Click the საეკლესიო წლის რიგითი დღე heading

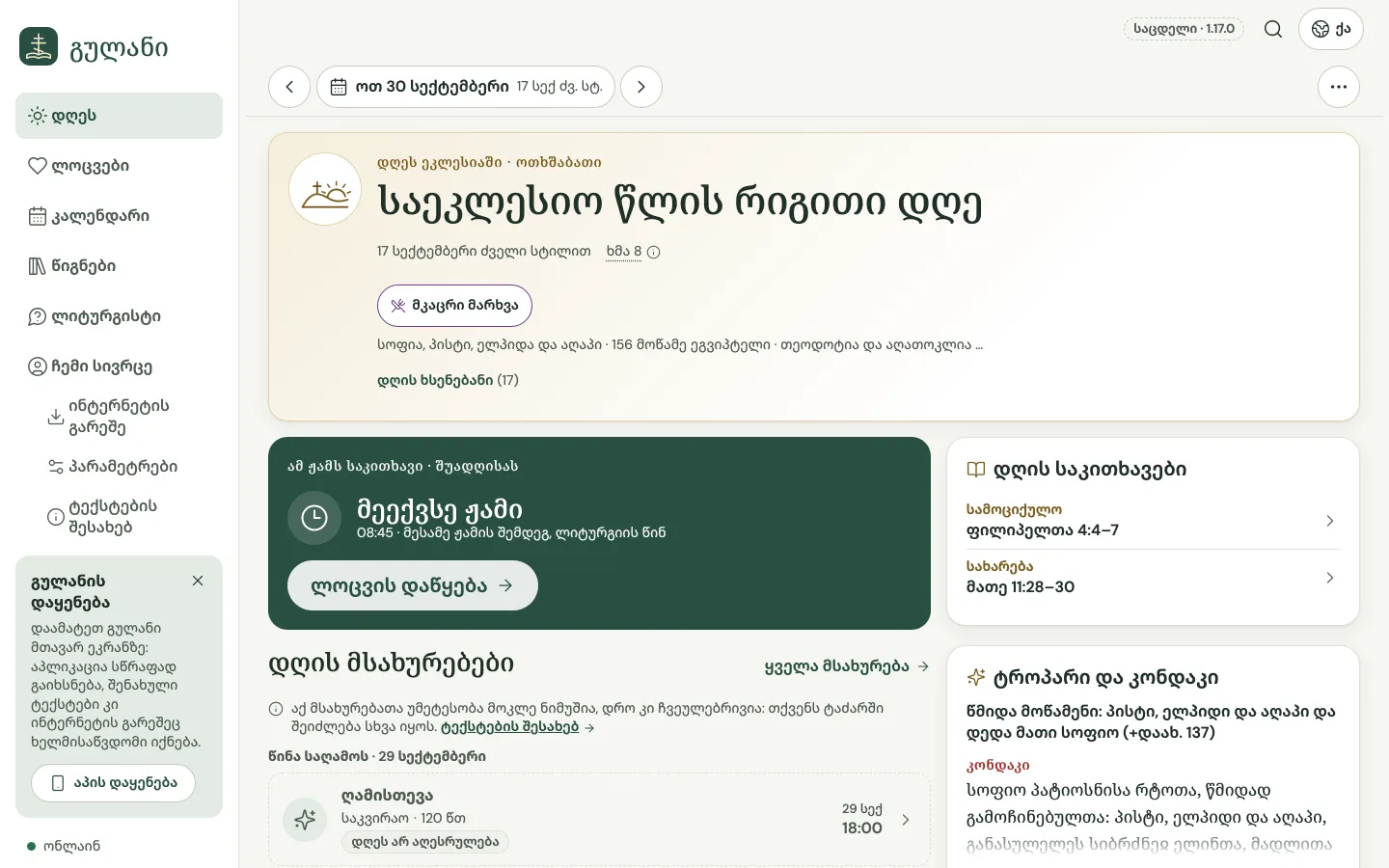click(x=679, y=203)
